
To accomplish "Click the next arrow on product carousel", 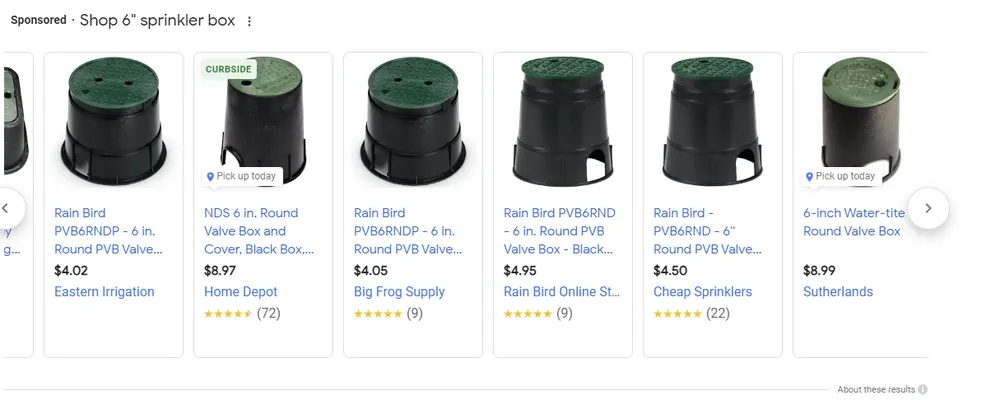I will tap(928, 208).
